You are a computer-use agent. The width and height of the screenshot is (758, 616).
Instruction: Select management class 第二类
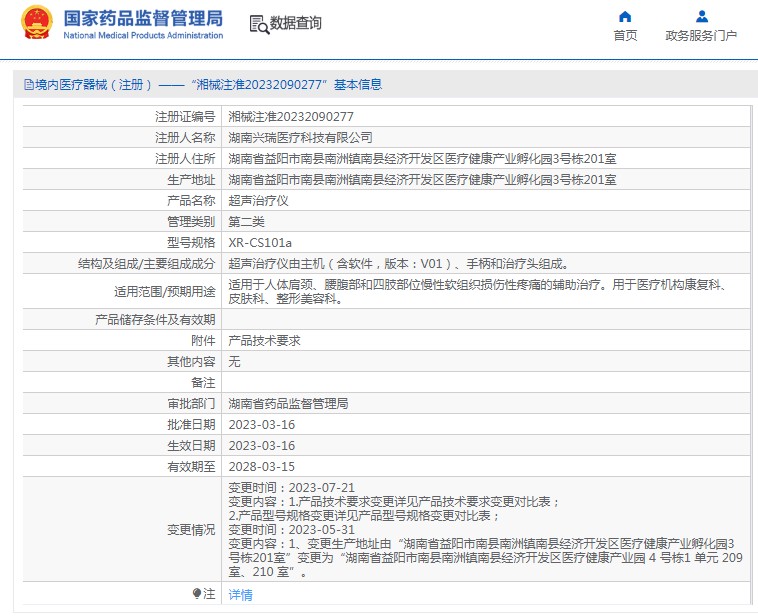click(x=246, y=221)
